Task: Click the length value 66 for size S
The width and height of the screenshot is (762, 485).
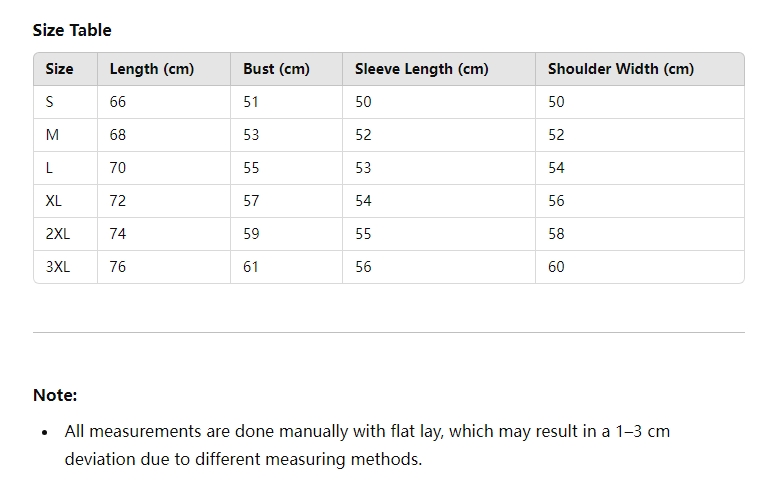Action: tap(118, 102)
